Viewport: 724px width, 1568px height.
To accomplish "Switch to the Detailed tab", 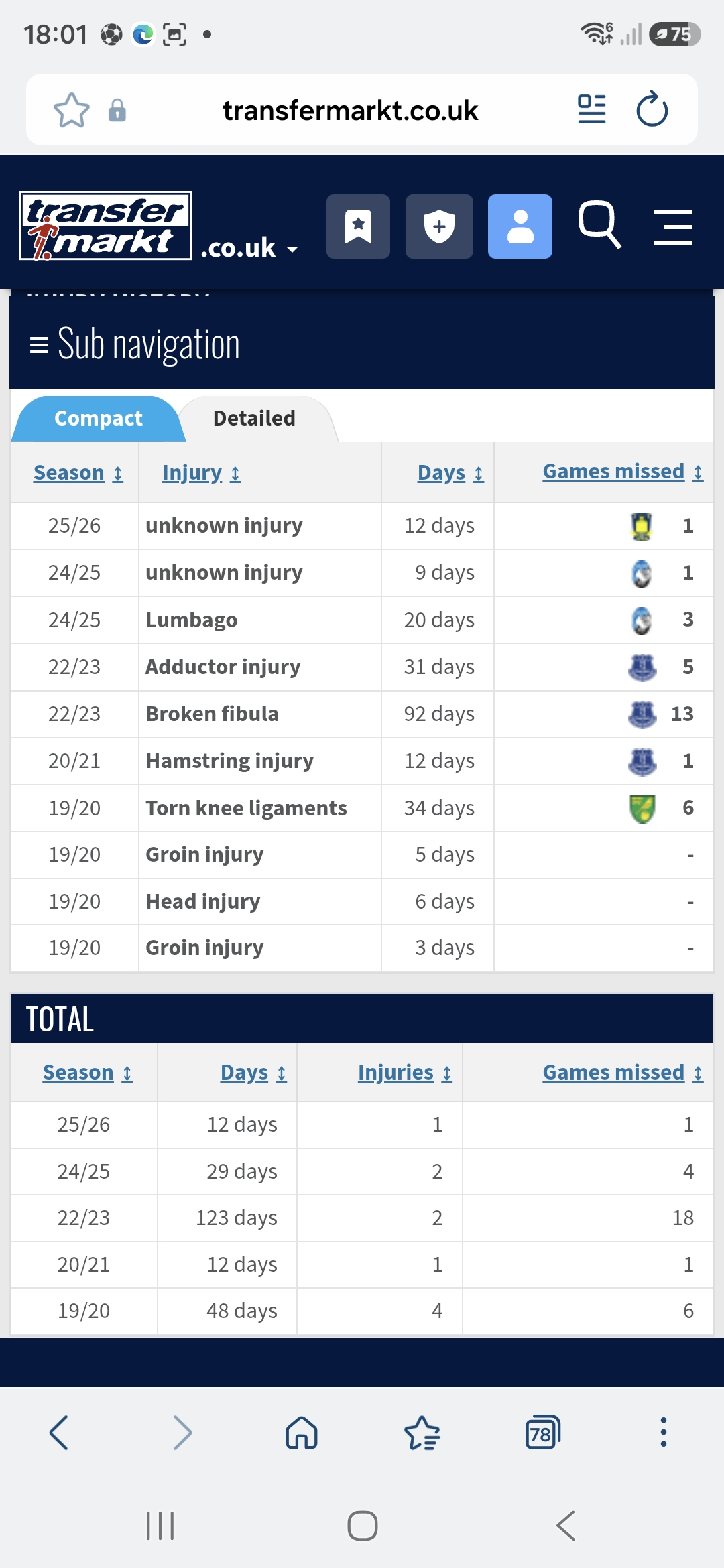I will click(x=254, y=418).
